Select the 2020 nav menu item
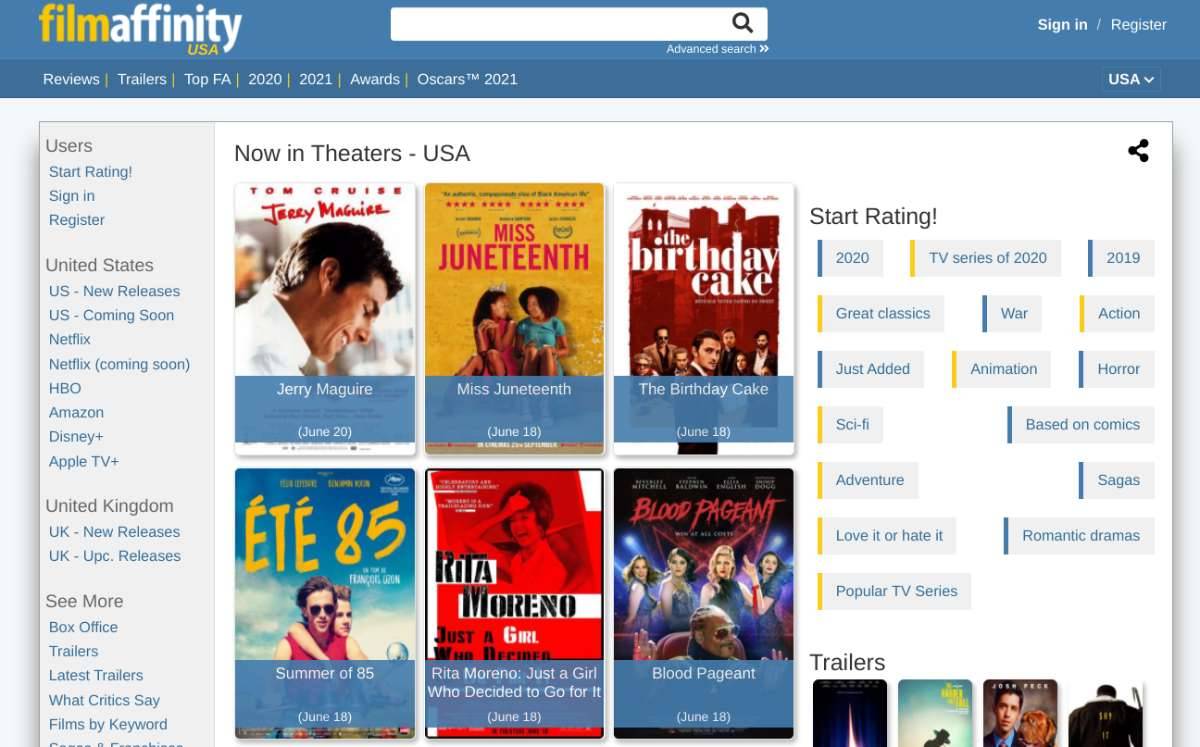 coord(265,79)
